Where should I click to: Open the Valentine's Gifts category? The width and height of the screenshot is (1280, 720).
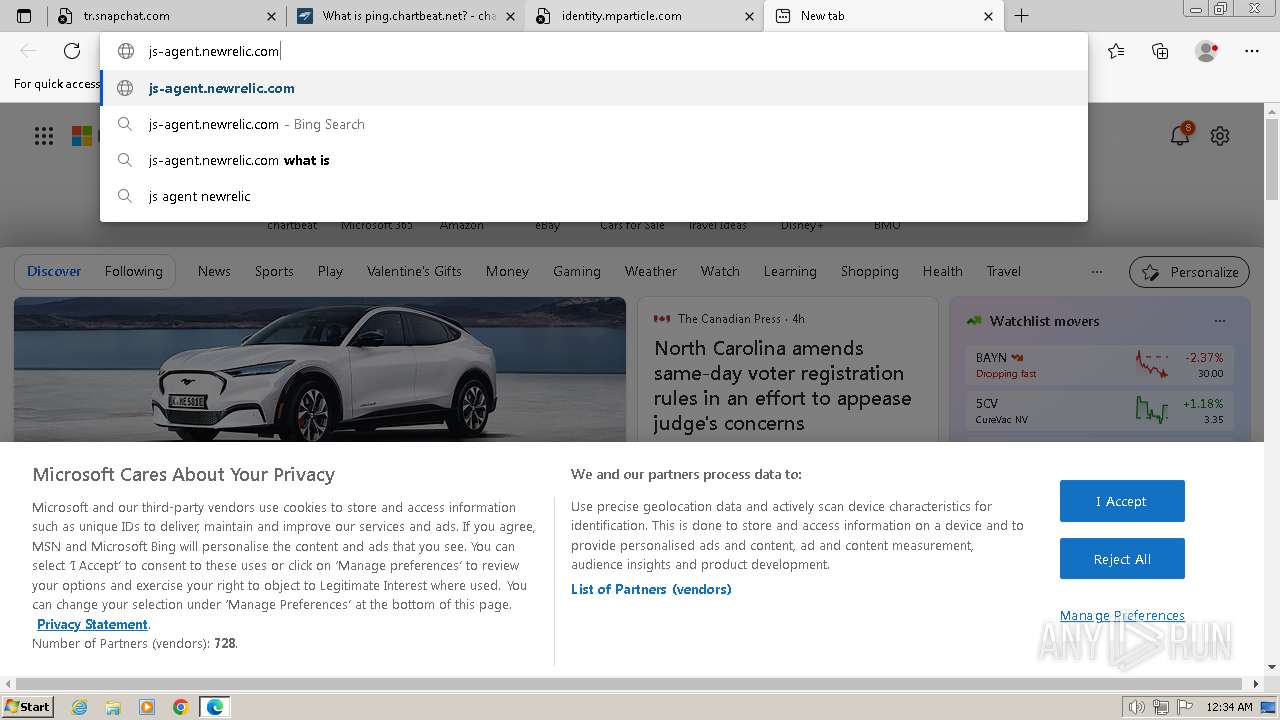414,271
